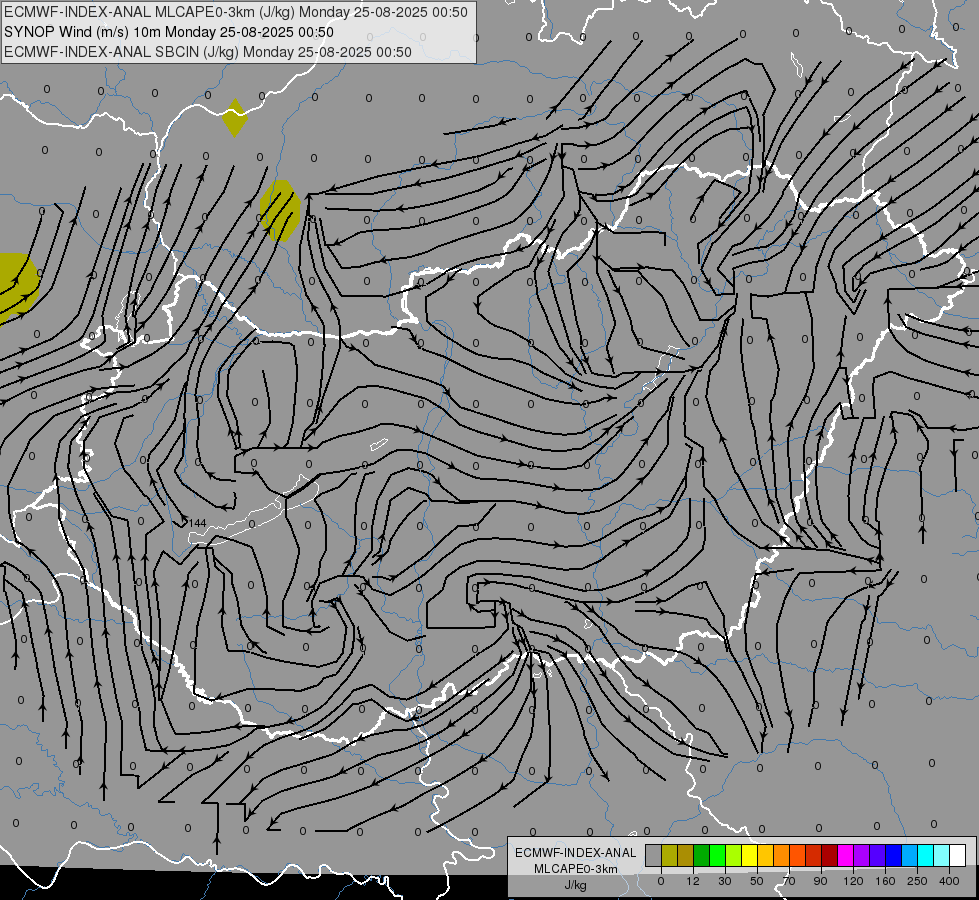The width and height of the screenshot is (979, 900).
Task: Click the lime yellow-green legend swatch
Action: 734,855
